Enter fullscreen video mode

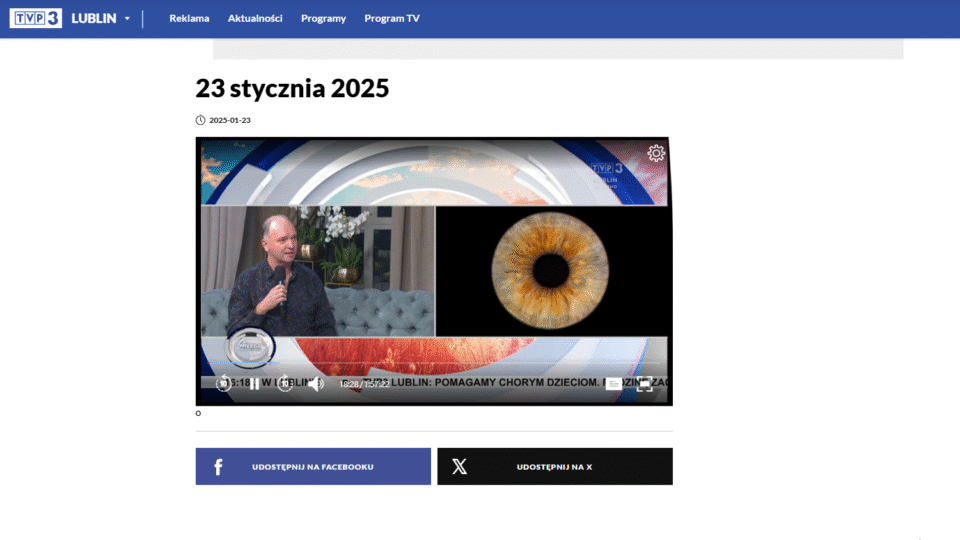[645, 384]
